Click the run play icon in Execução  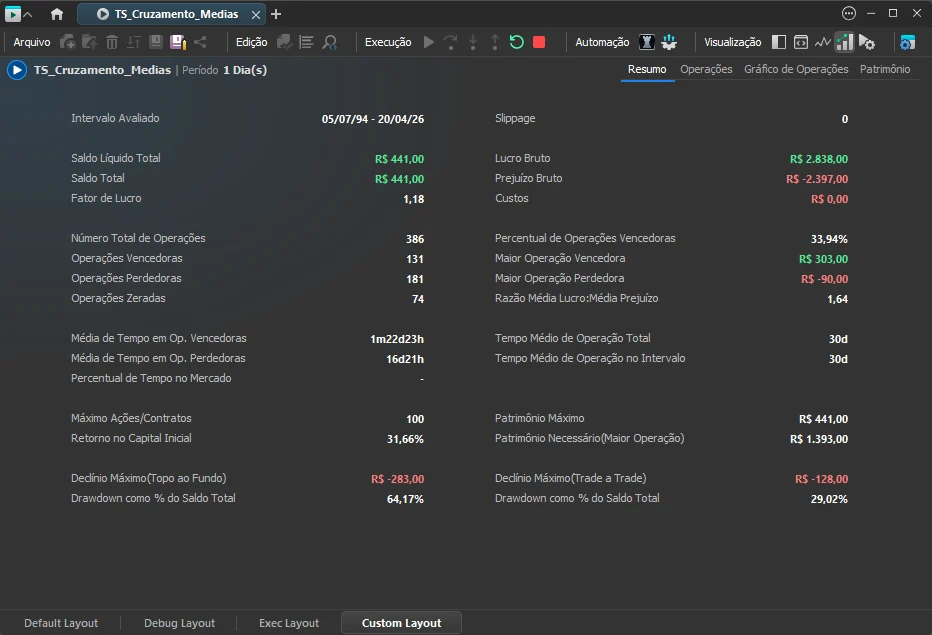(429, 42)
